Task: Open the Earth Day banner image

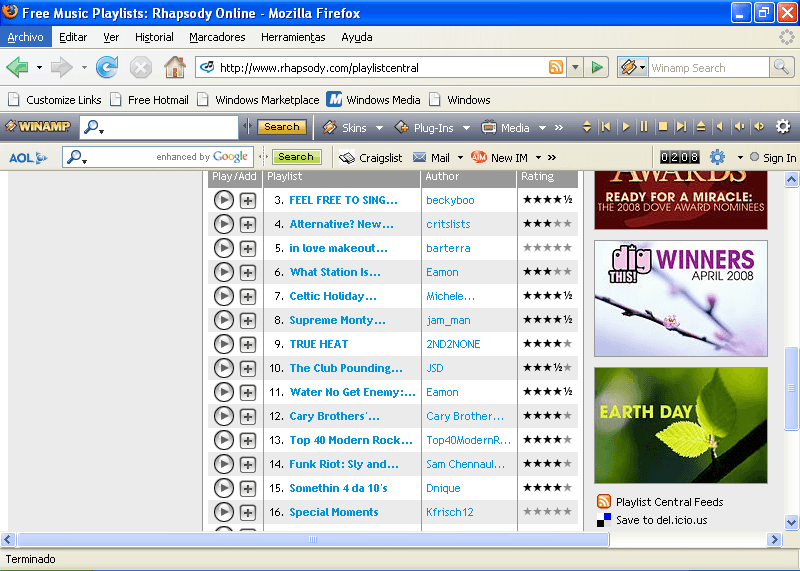Action: 681,425
